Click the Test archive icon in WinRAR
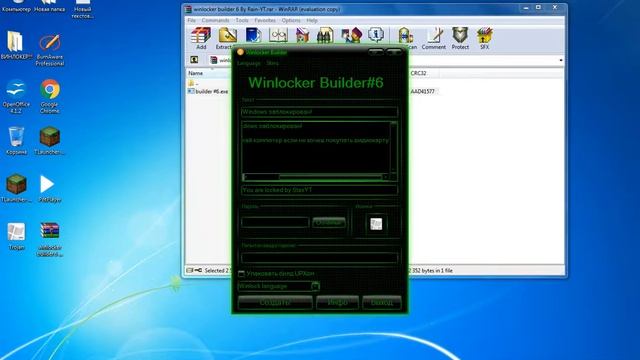640x360 pixels. tap(253, 36)
